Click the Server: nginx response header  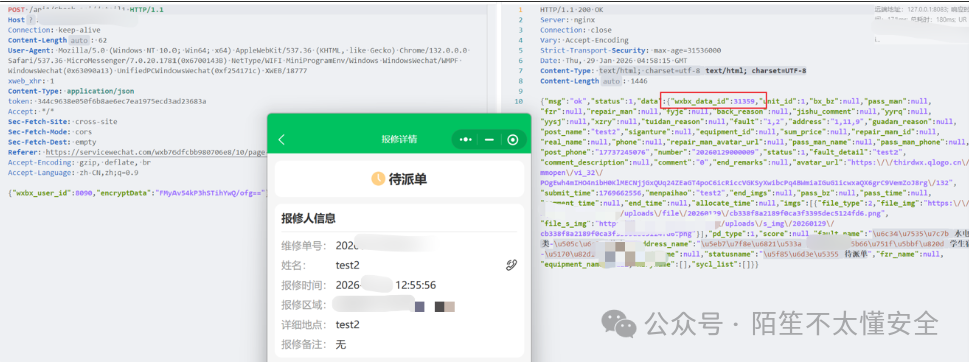coord(566,20)
